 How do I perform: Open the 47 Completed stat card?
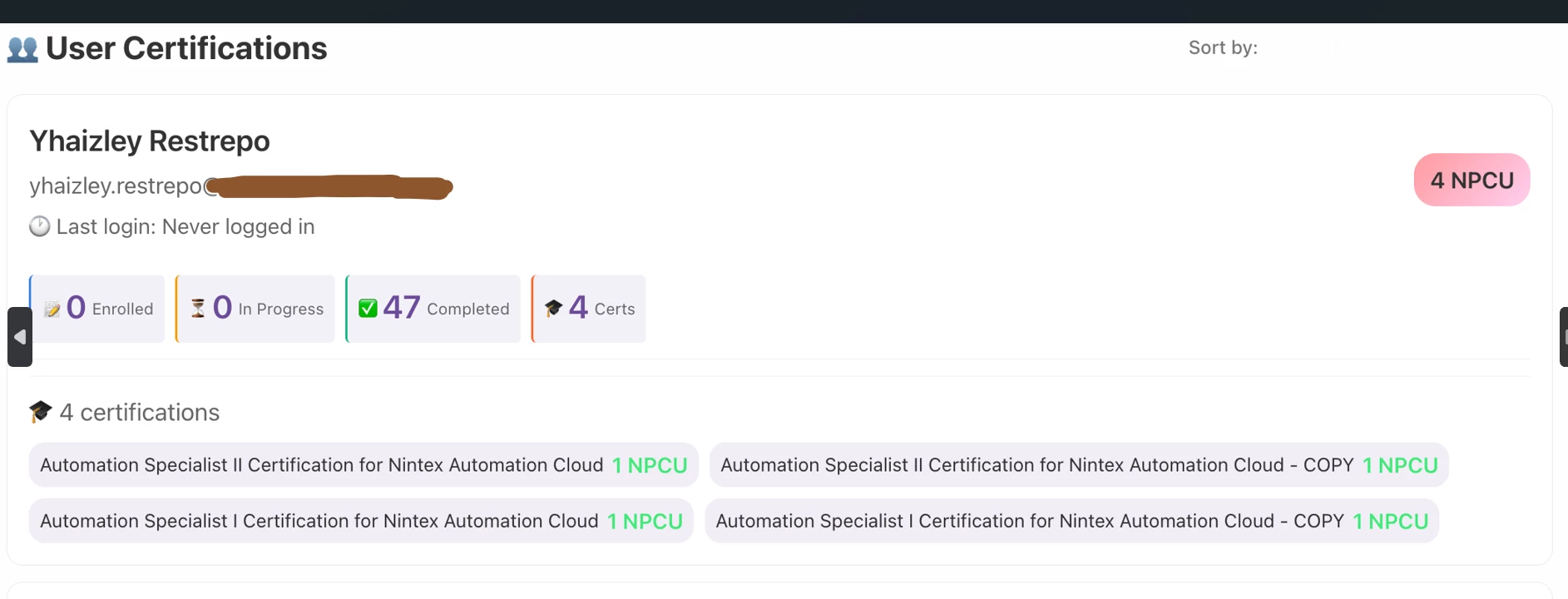coord(433,309)
